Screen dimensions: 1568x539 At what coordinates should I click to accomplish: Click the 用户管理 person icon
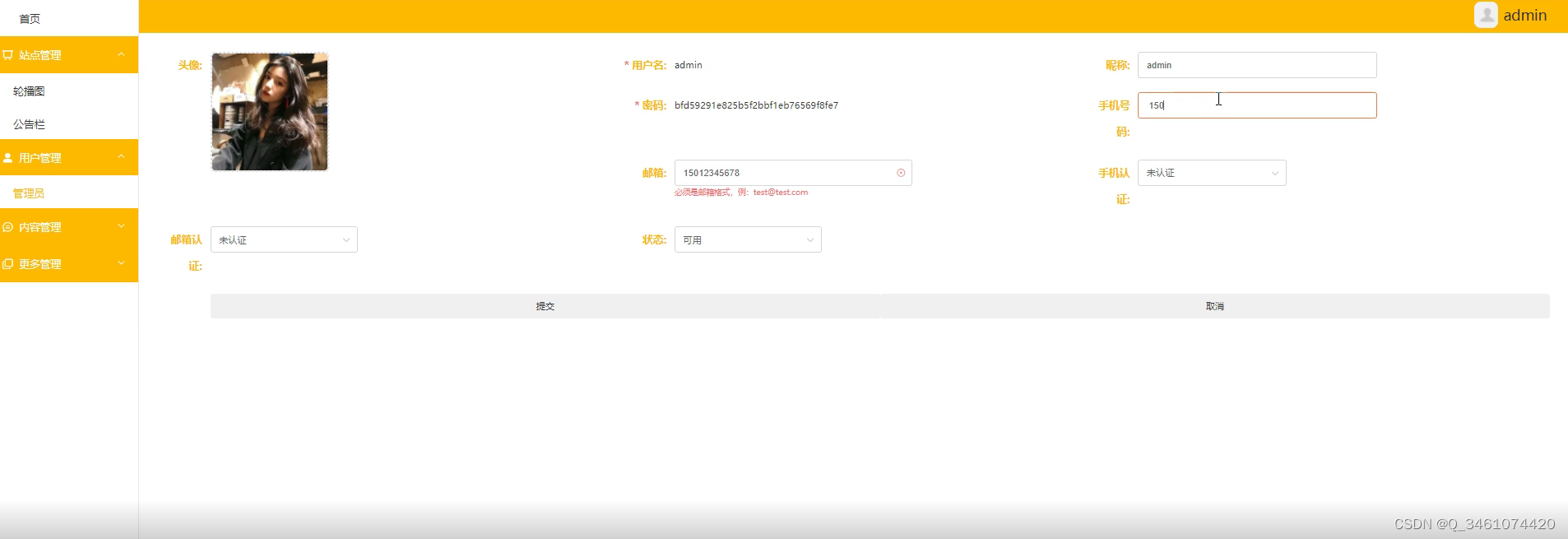7,157
